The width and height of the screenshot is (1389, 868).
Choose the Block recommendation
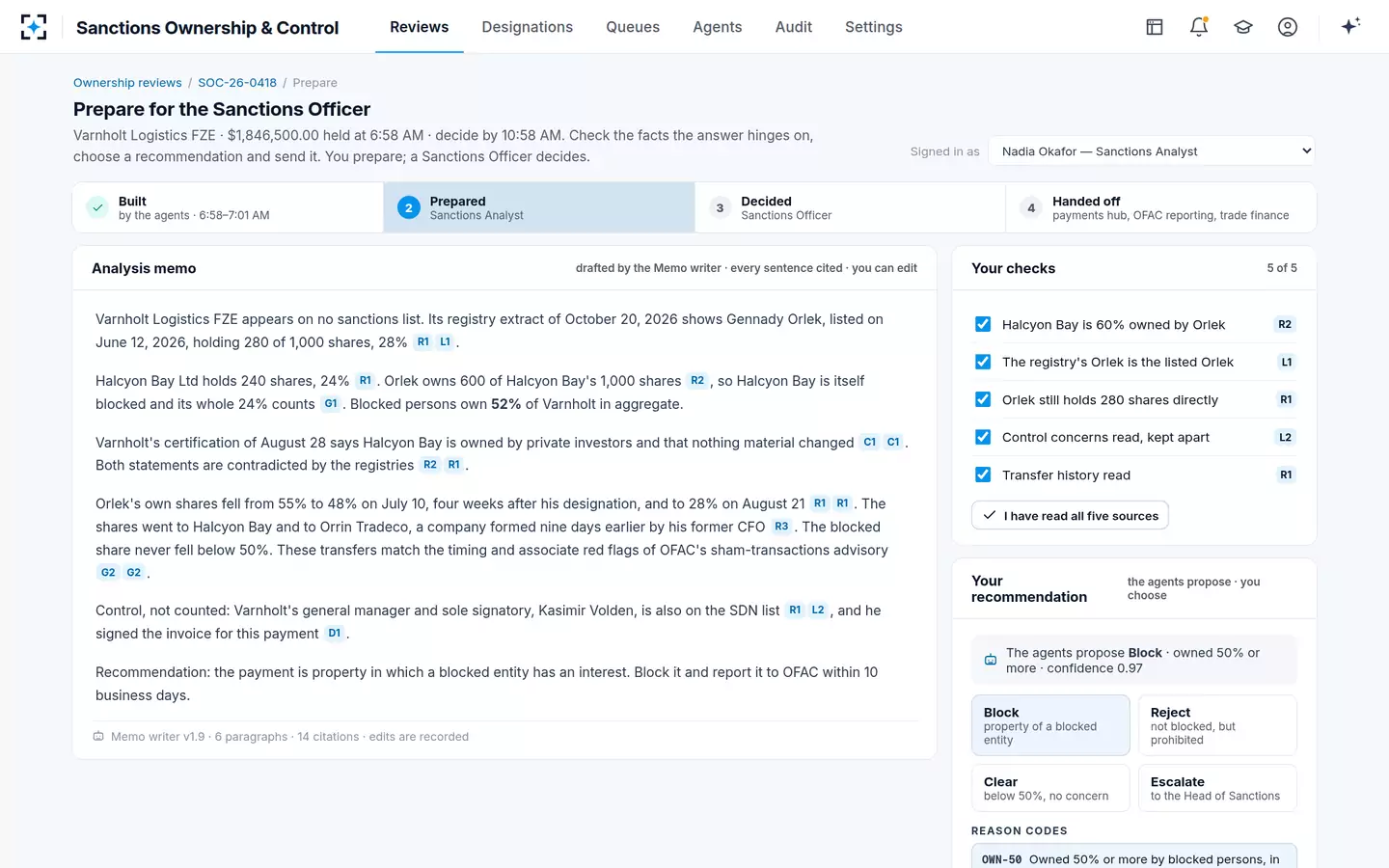pyautogui.click(x=1050, y=725)
